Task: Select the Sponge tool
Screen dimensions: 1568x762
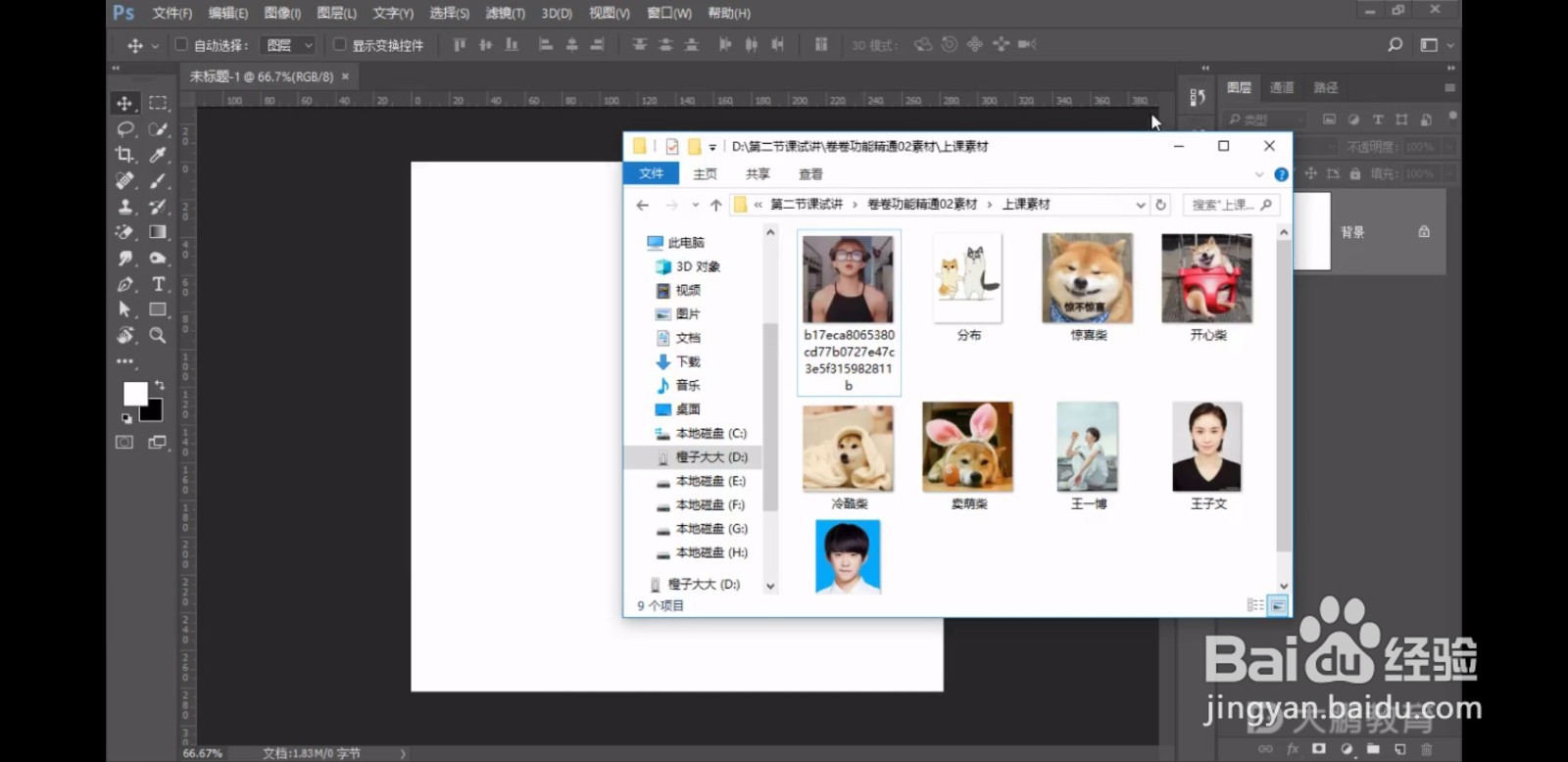Action: point(158,258)
